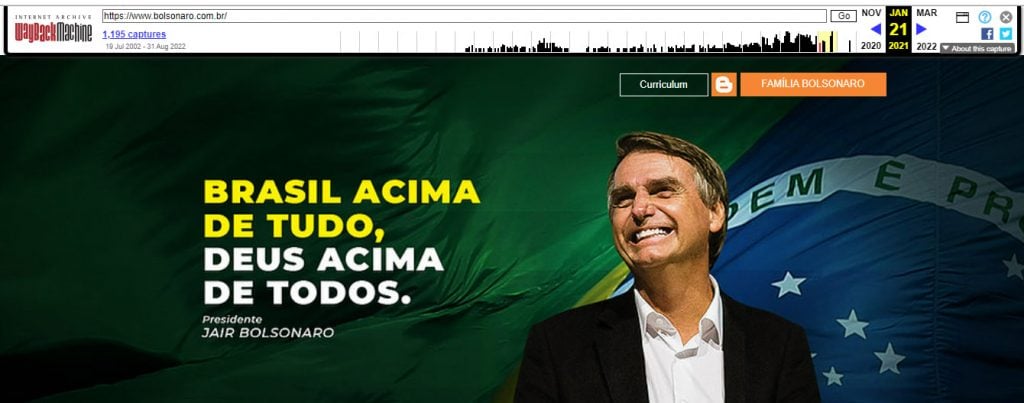Open the Wayback help question-mark icon
Screen dimensions: 1024x403
pyautogui.click(x=985, y=17)
